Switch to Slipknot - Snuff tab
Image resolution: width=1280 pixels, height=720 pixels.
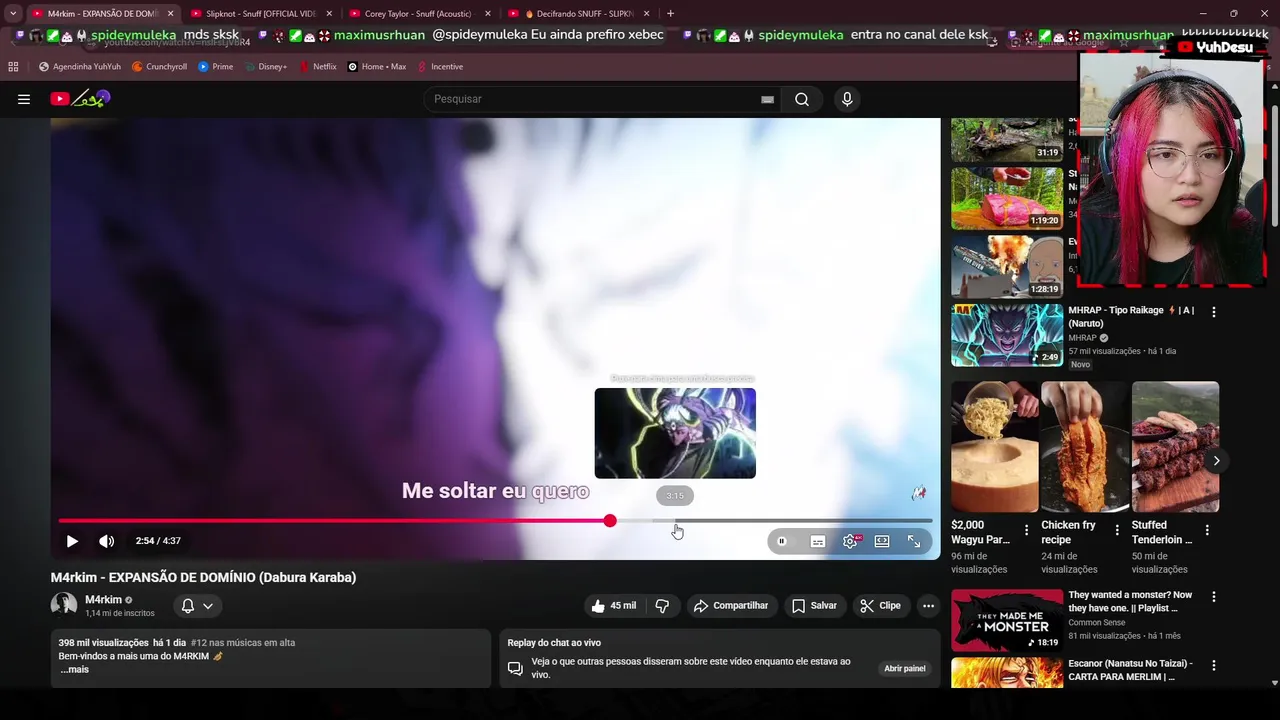(260, 14)
